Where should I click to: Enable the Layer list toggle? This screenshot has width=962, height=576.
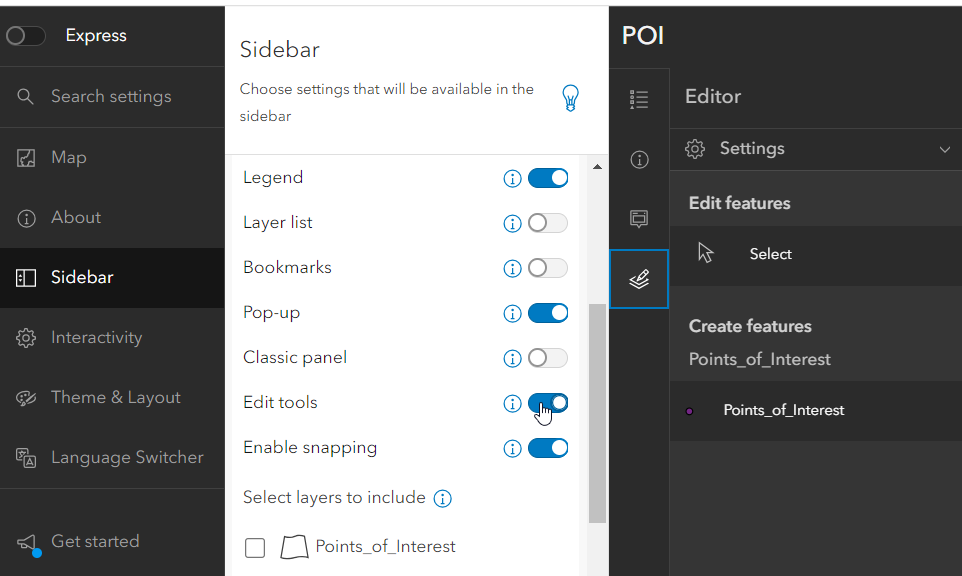click(548, 223)
